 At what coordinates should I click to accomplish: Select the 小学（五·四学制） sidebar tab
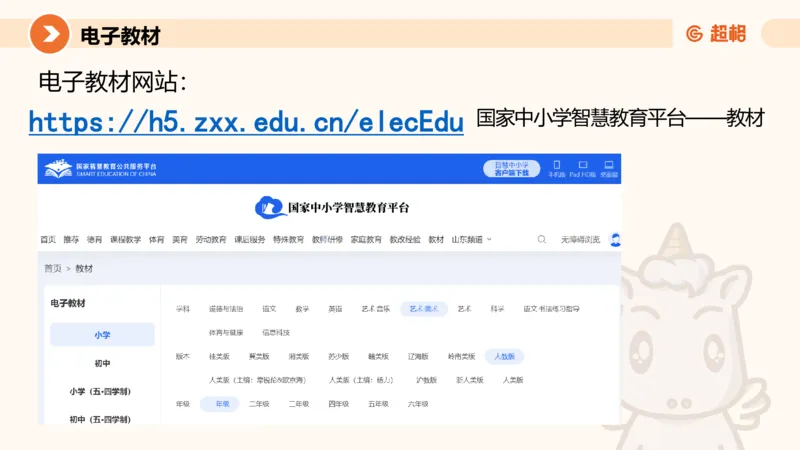(x=100, y=391)
